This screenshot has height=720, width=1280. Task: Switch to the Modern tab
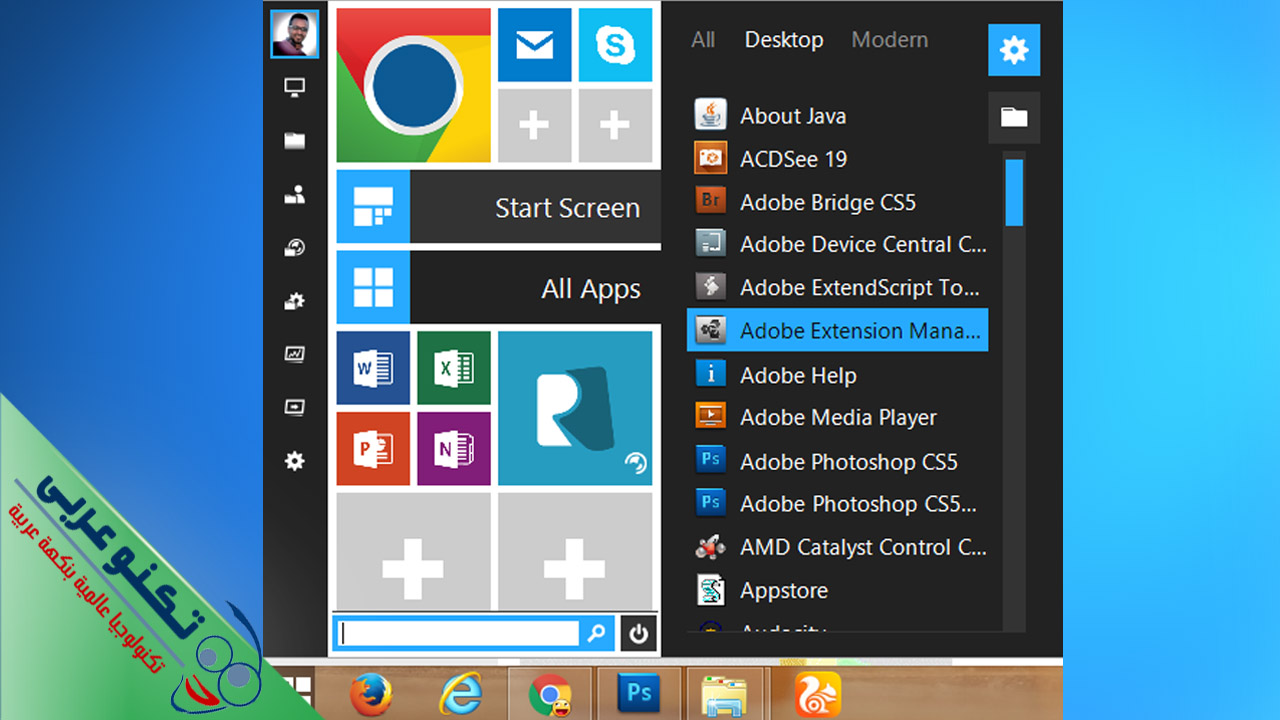pos(889,40)
